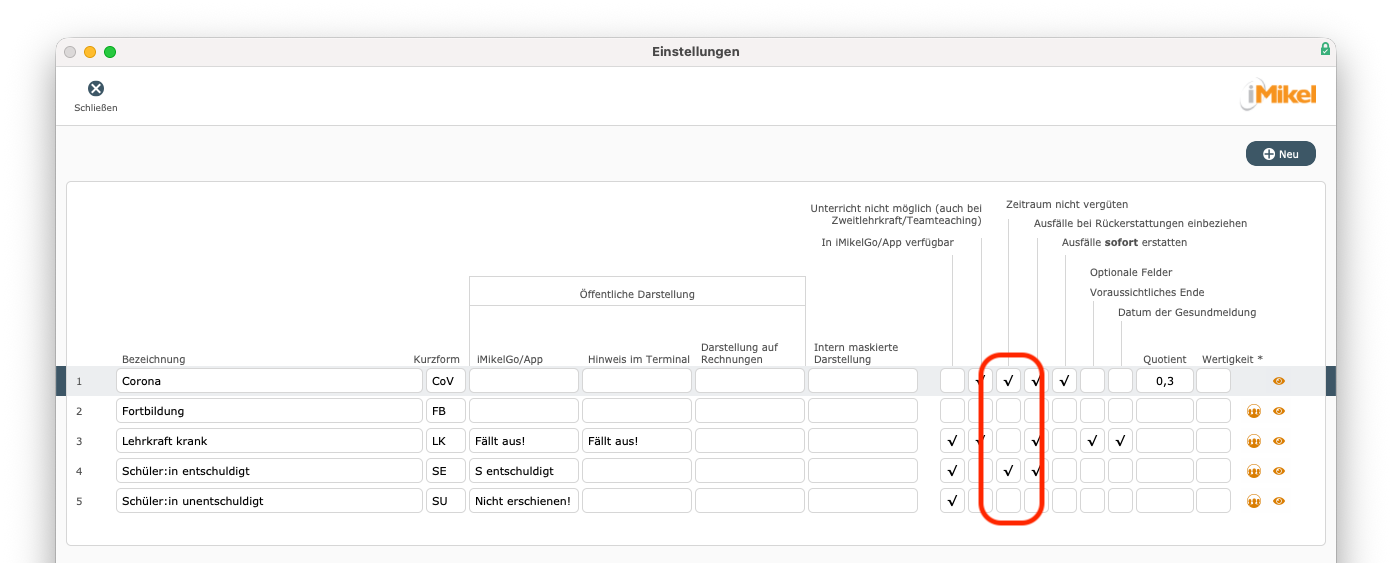Uncheck Datum der Gesundmeldung for Lehrkraft krank
This screenshot has height=563, width=1392.
click(x=1120, y=441)
